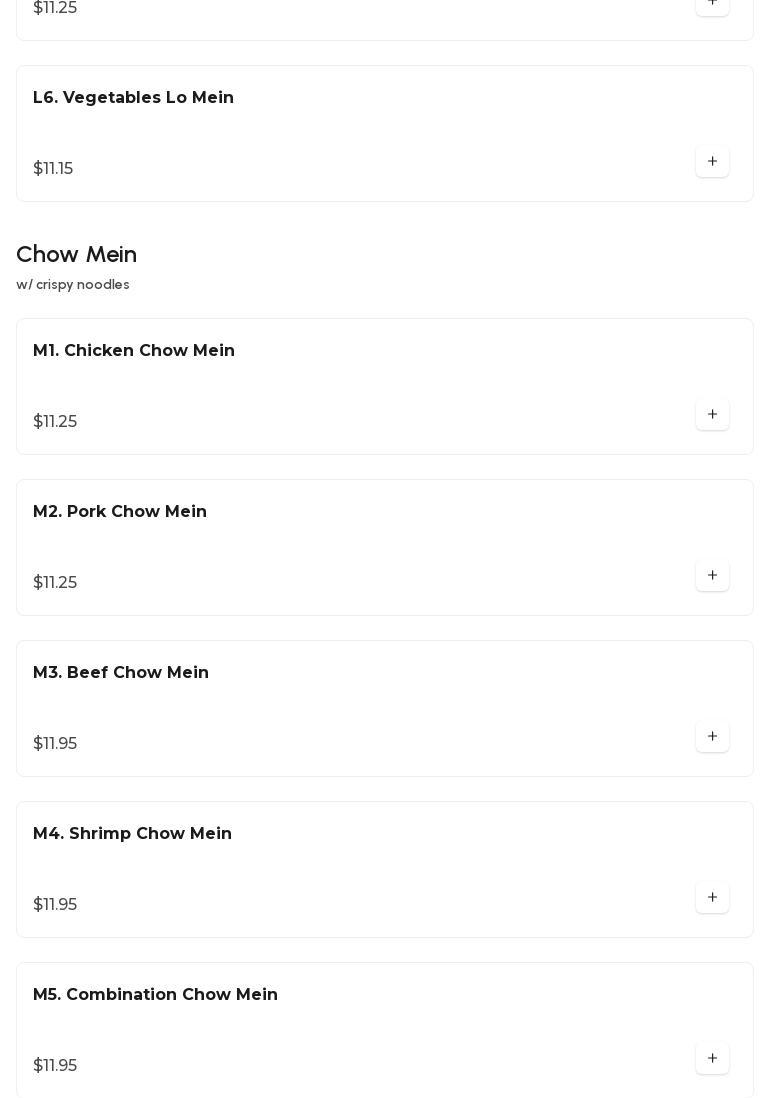The width and height of the screenshot is (770, 1098).
Task: Click the price of Combination Chow Mein
Action: click(55, 1066)
